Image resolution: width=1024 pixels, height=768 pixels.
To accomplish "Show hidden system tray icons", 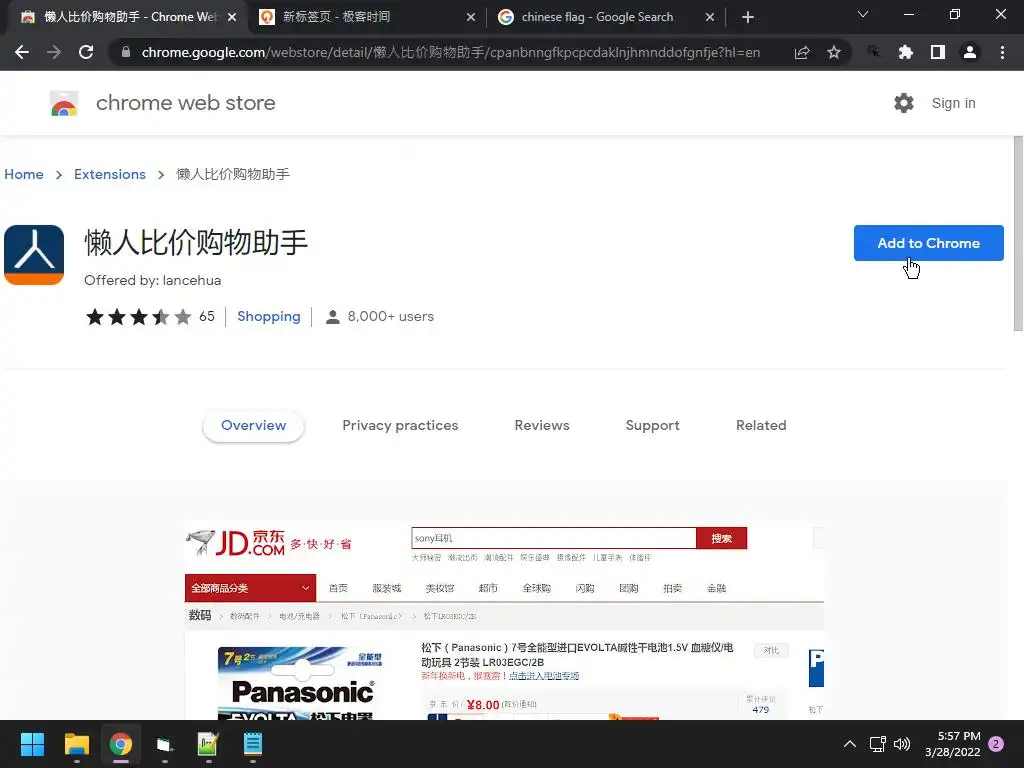I will [x=850, y=744].
